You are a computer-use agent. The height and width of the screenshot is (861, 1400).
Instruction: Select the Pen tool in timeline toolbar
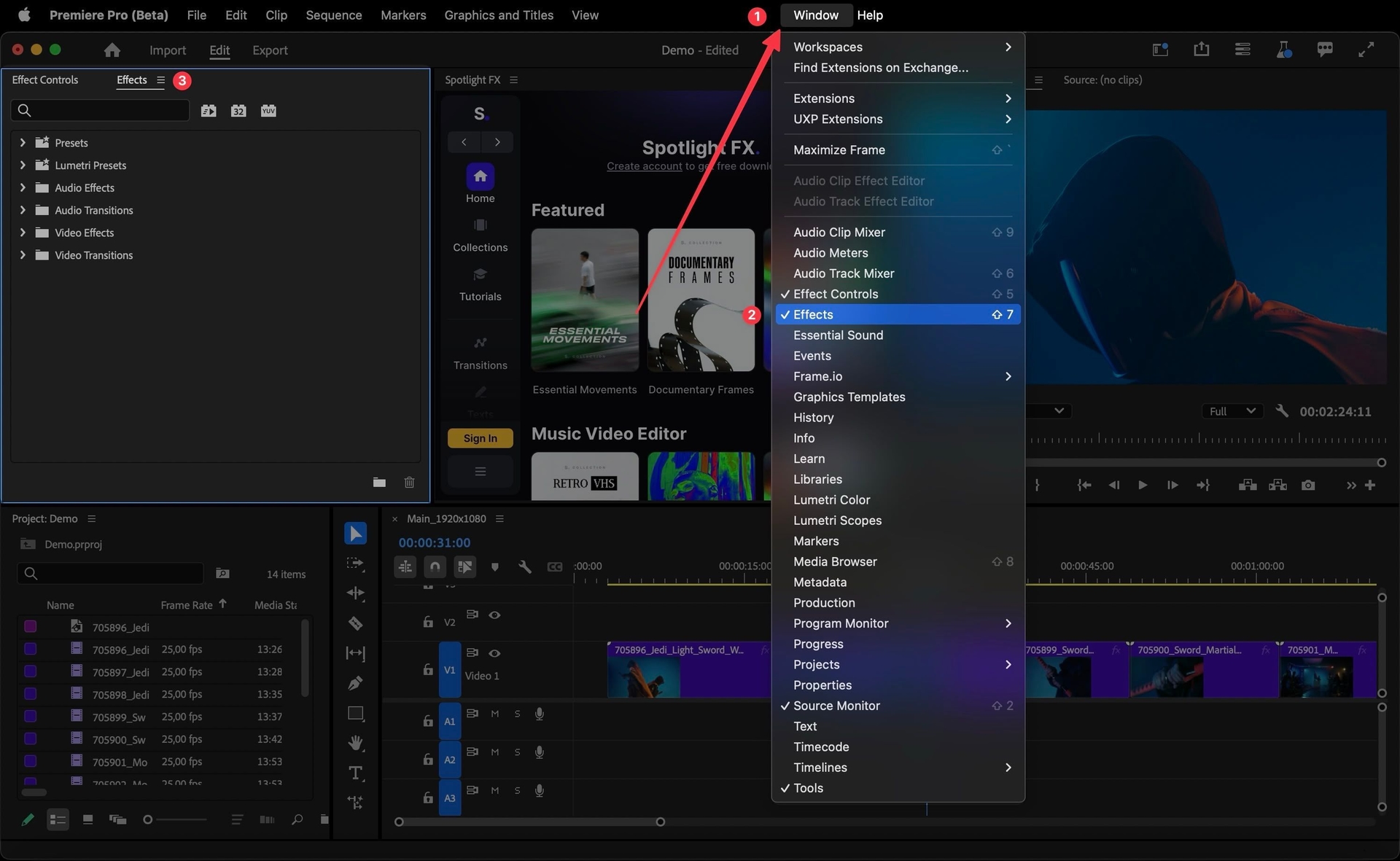pyautogui.click(x=355, y=683)
